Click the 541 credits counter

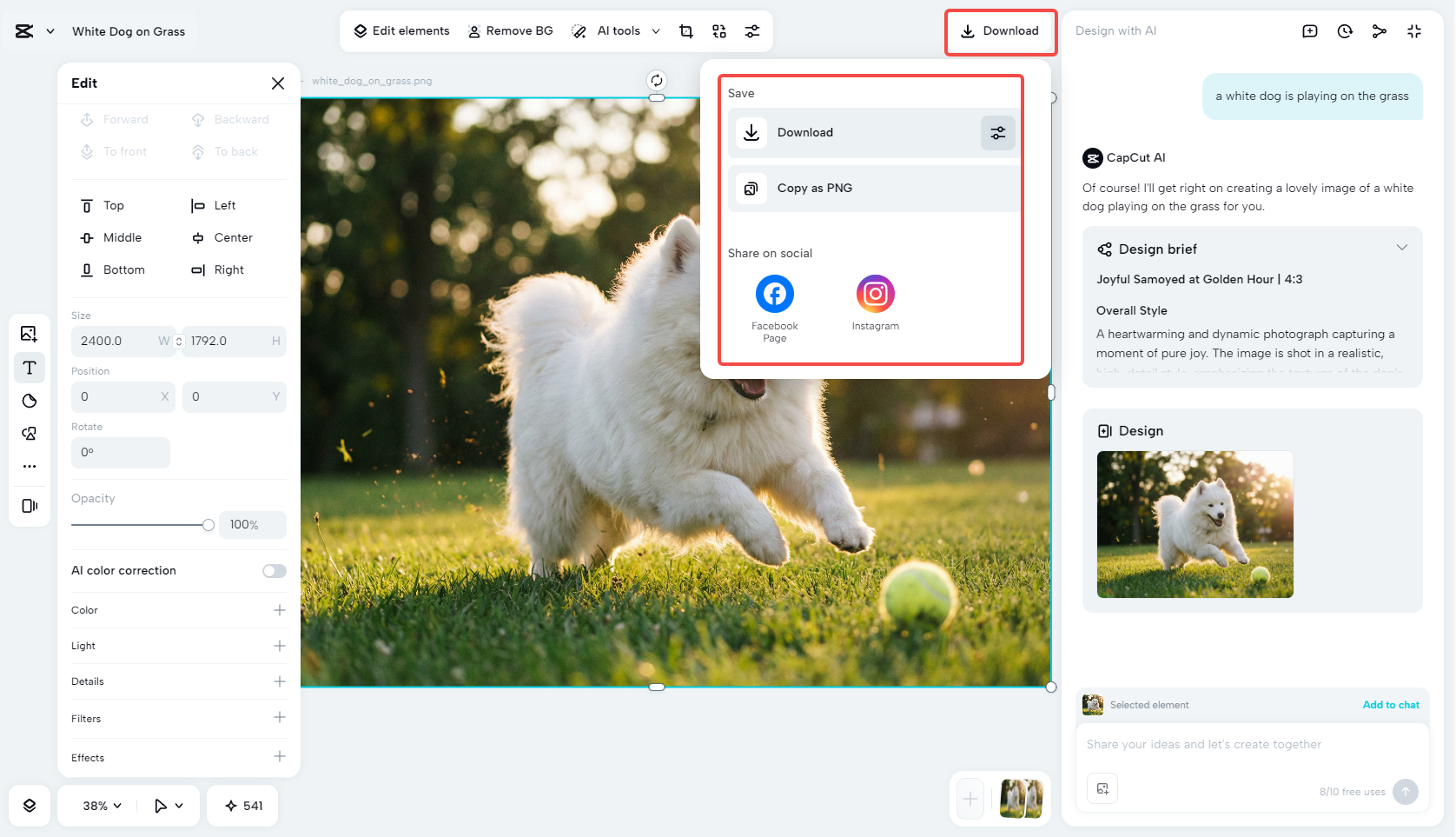coord(243,806)
